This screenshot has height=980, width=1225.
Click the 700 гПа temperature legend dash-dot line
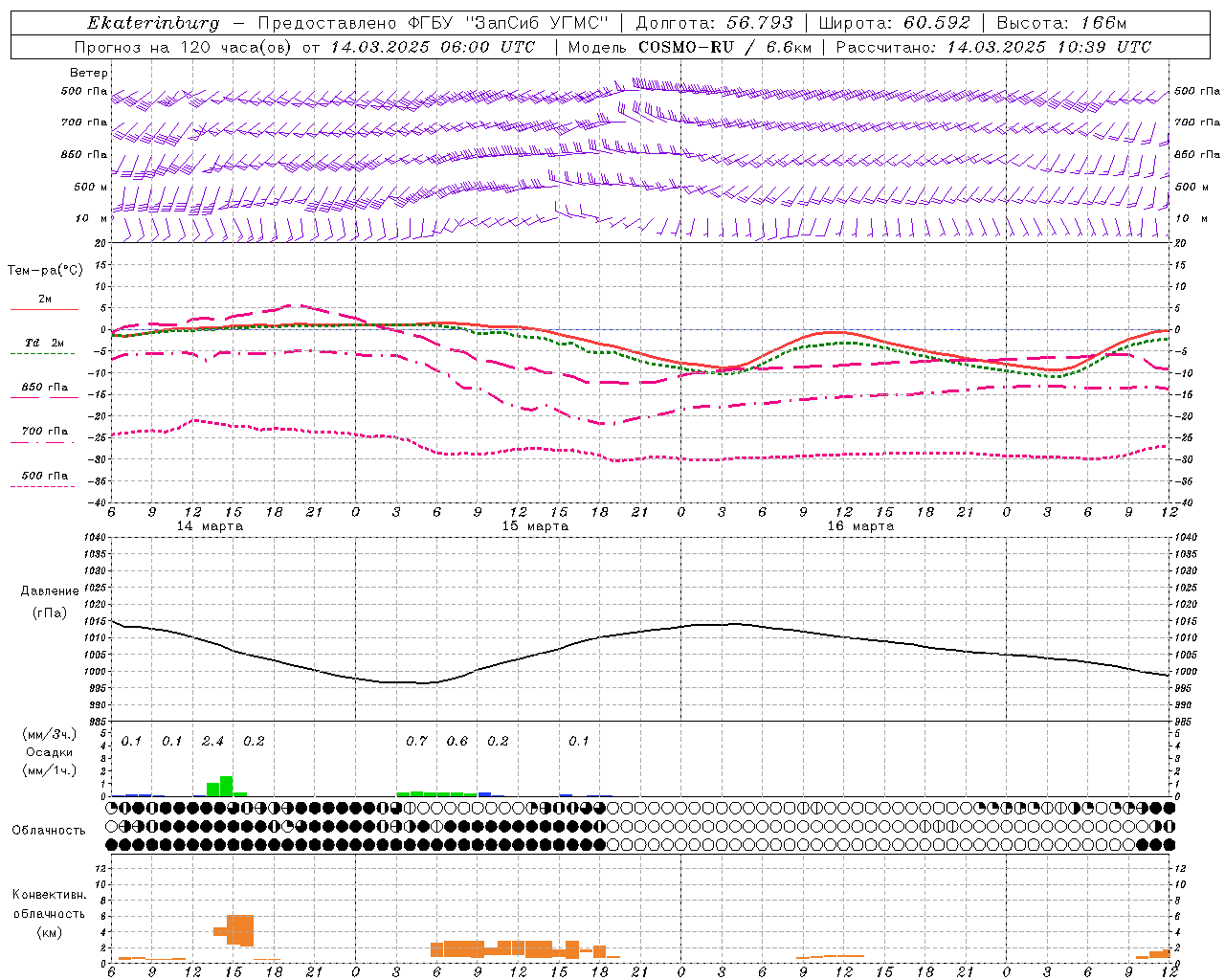coord(44,442)
